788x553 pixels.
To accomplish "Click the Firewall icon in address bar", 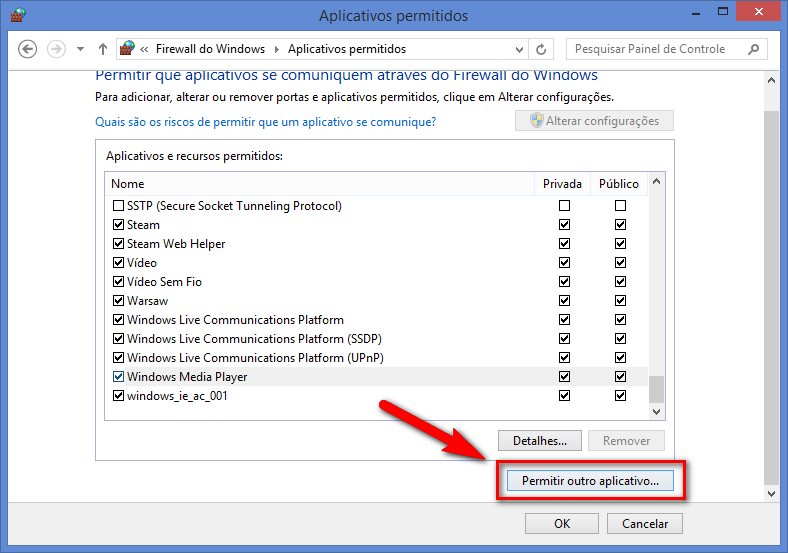I will (127, 48).
